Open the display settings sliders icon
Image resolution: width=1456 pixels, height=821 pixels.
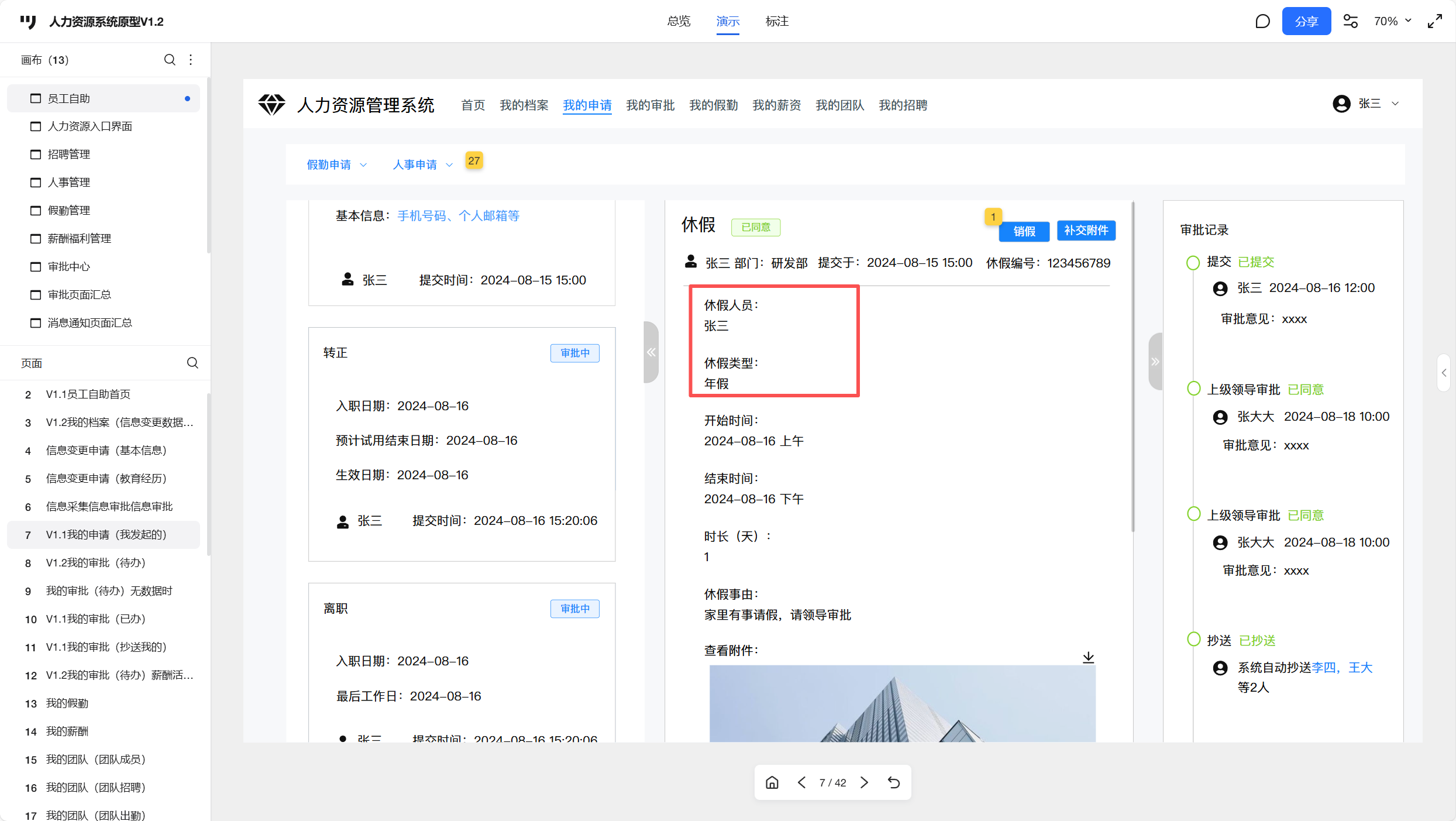point(1350,22)
